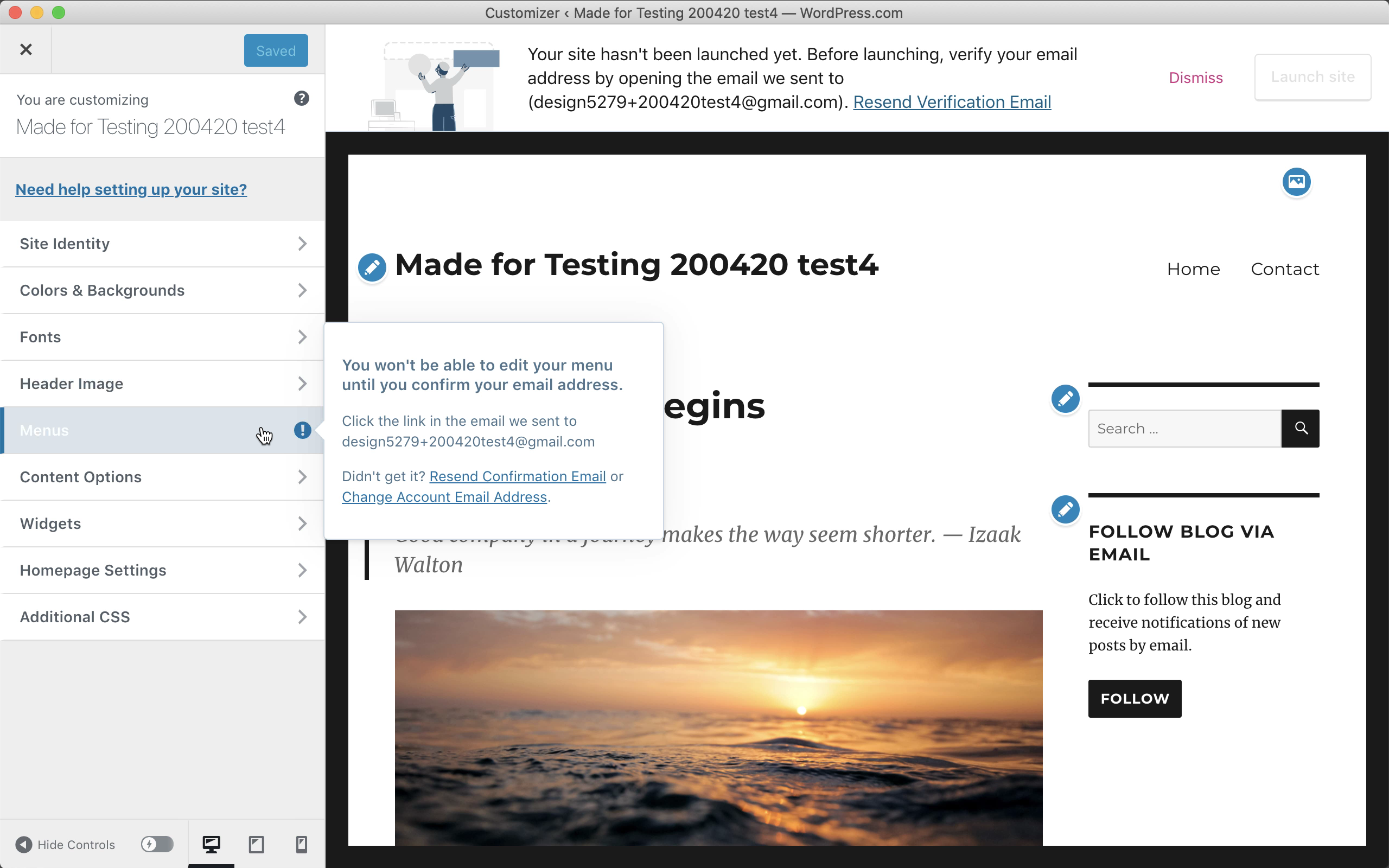Click into the Search input field

pyautogui.click(x=1184, y=429)
